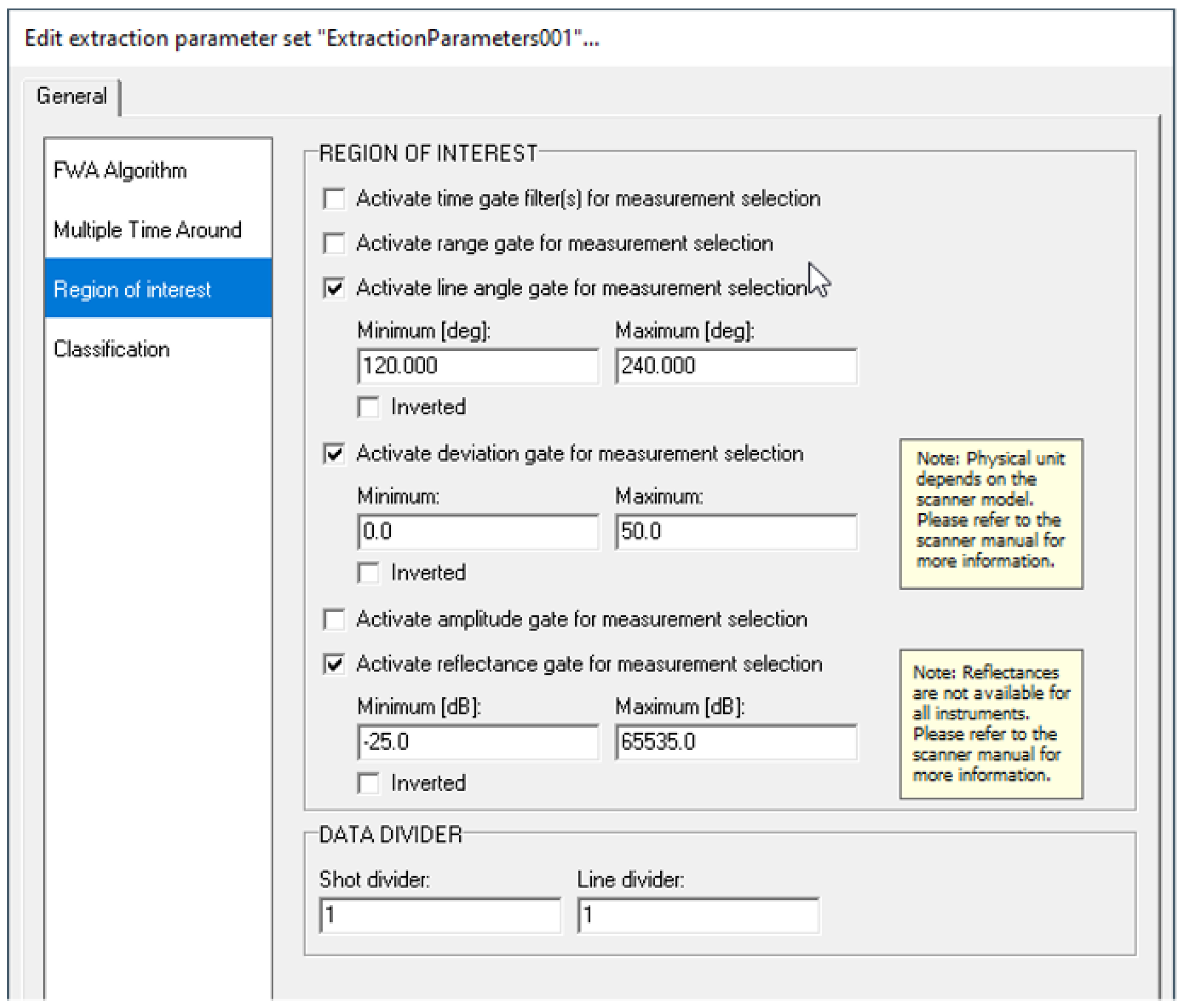Image resolution: width=1185 pixels, height=1008 pixels.
Task: Uncheck line angle gate checkbox
Action: [x=334, y=287]
